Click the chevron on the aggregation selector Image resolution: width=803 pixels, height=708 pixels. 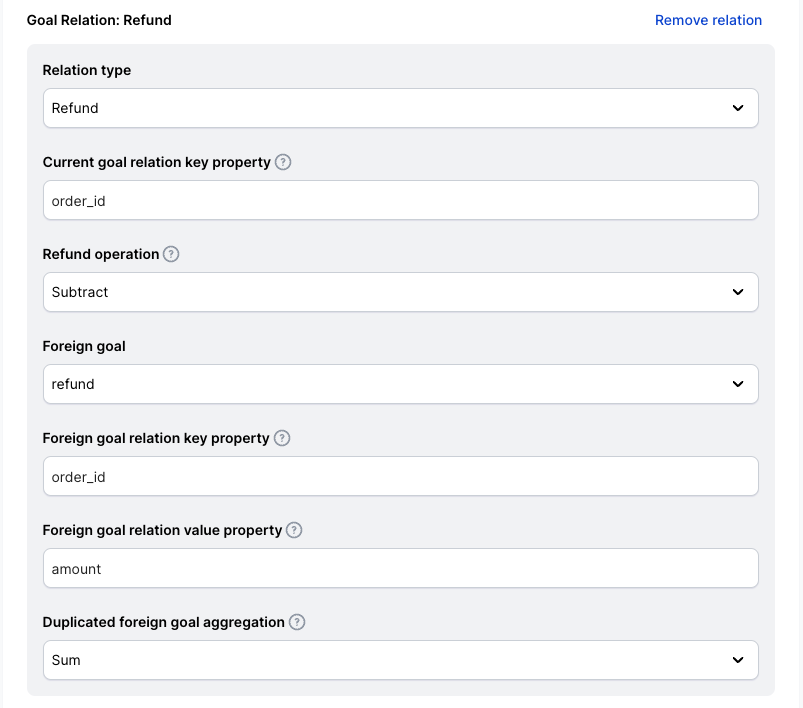point(738,660)
